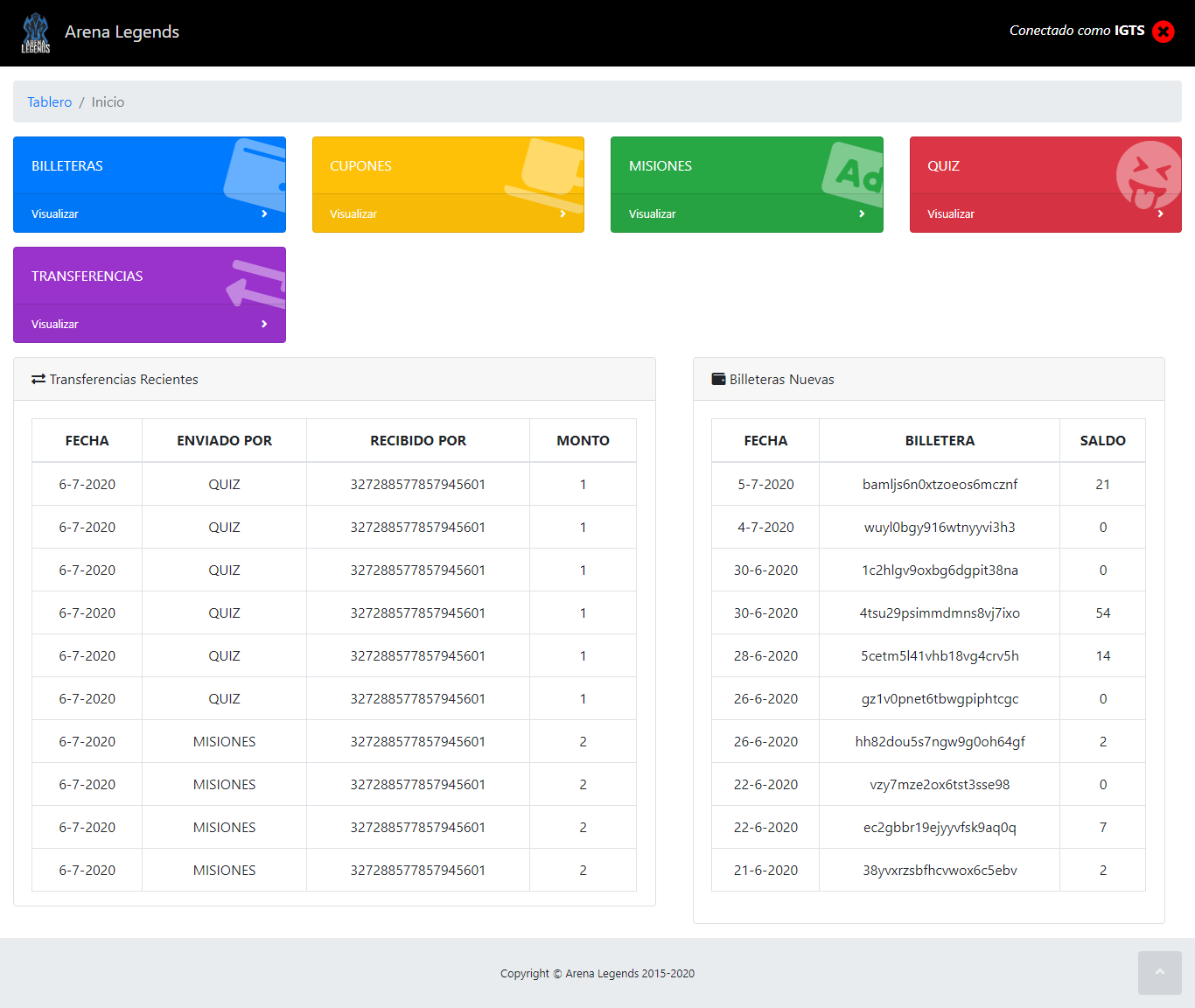1195x1008 pixels.
Task: Click the wallet icon on Billeteras card
Action: click(x=257, y=175)
